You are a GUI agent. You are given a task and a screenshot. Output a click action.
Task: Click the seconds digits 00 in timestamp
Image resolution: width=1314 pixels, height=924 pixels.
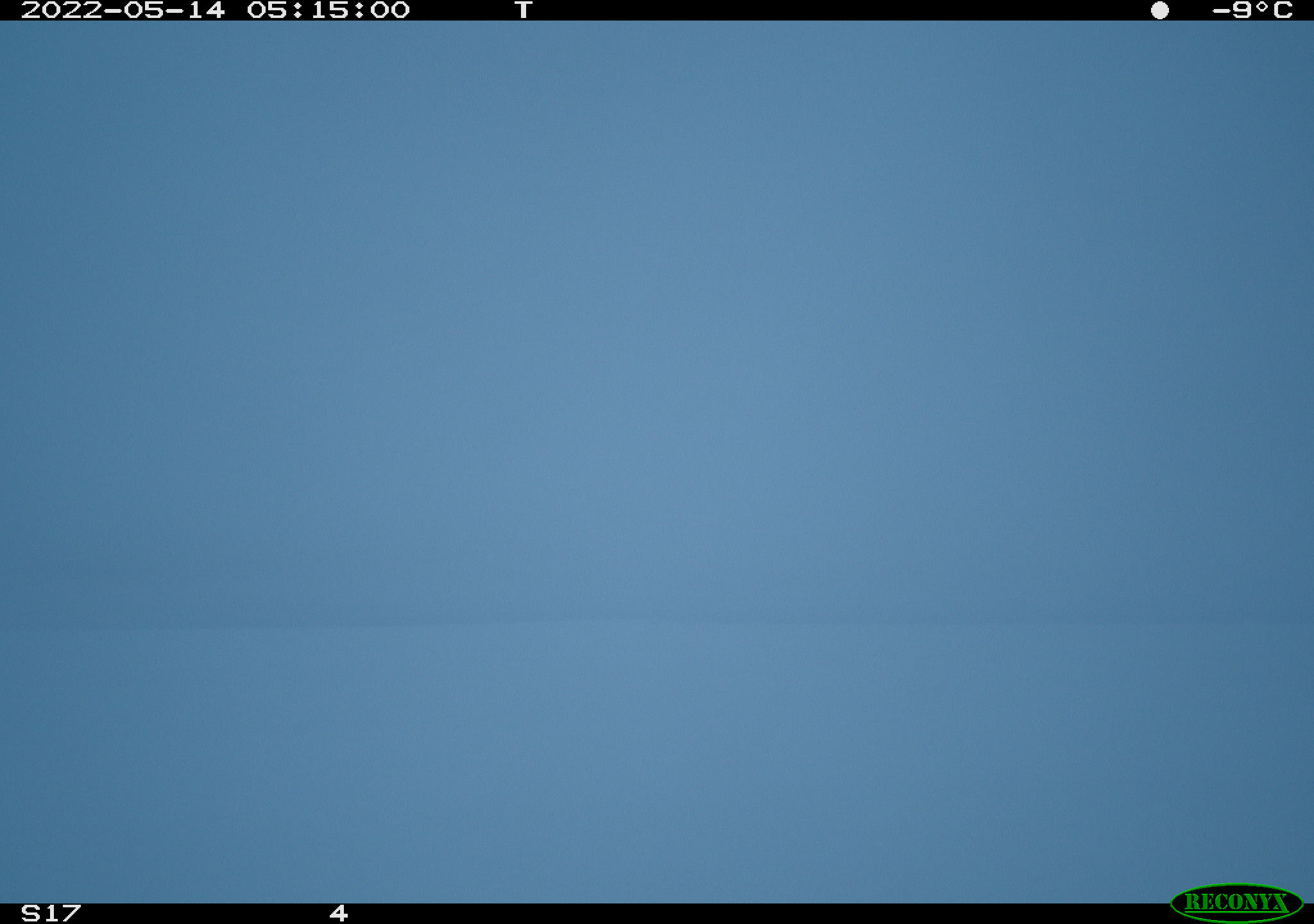389,10
